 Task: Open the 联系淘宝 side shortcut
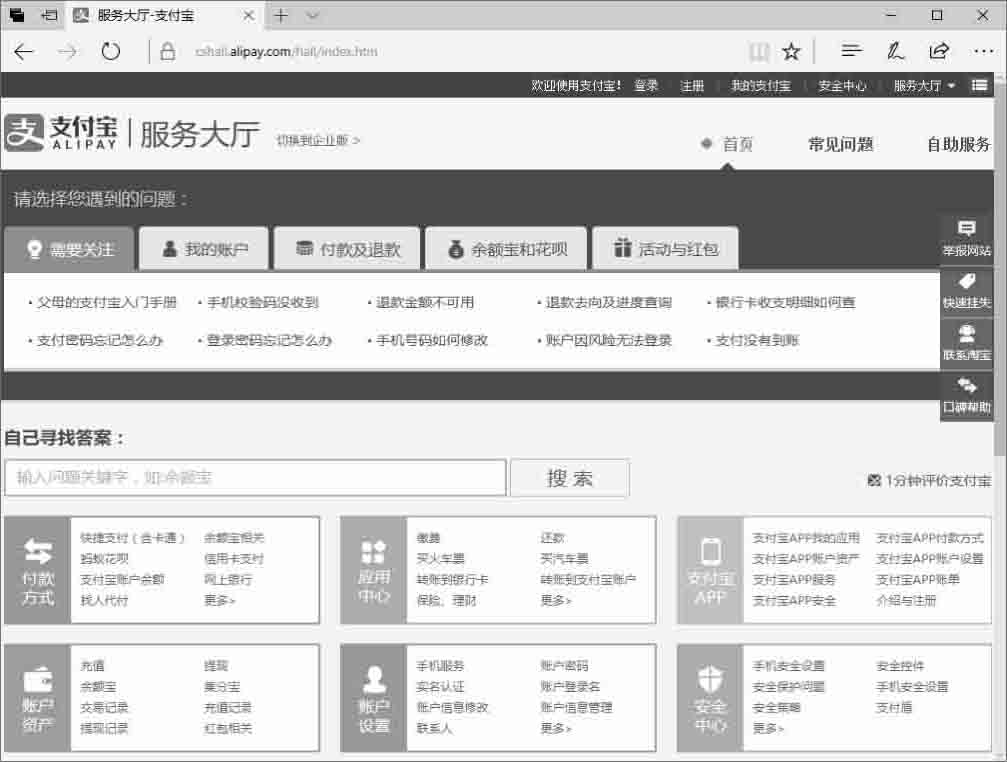(x=967, y=343)
